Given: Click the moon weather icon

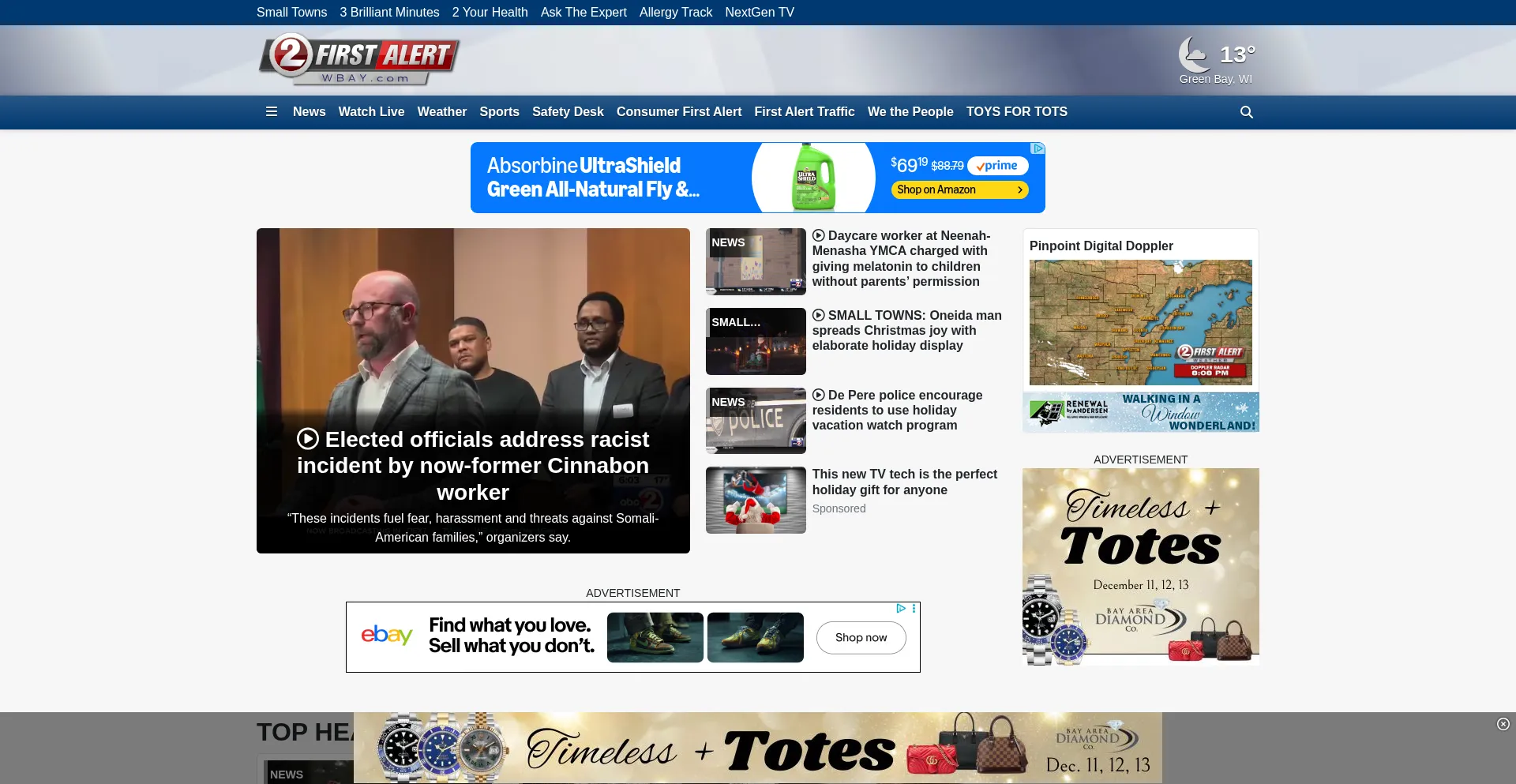Looking at the screenshot, I should point(1194,54).
